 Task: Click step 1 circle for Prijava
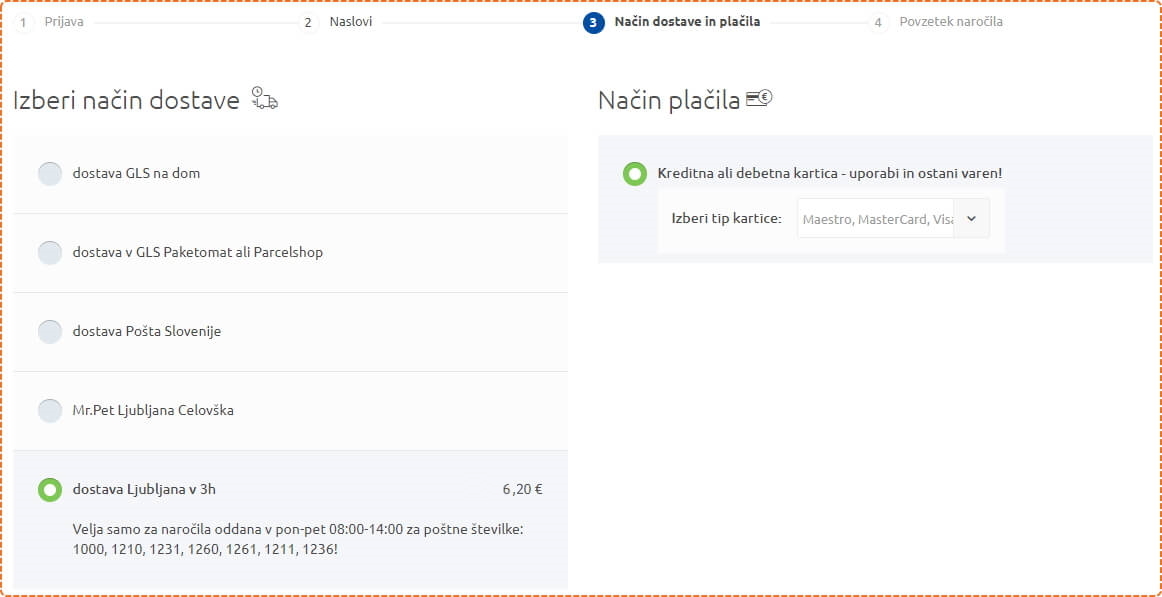pos(24,23)
